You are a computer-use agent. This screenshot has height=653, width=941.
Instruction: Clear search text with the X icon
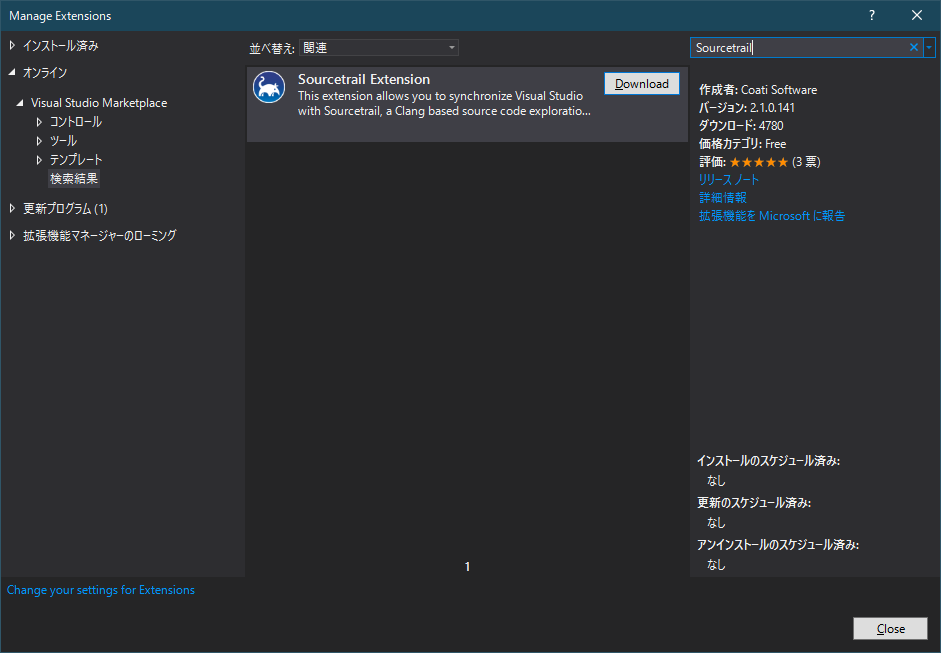pos(913,47)
